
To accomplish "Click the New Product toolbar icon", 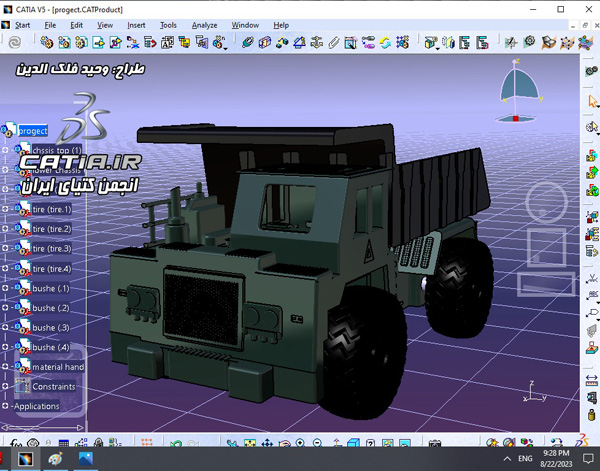I will (64, 42).
